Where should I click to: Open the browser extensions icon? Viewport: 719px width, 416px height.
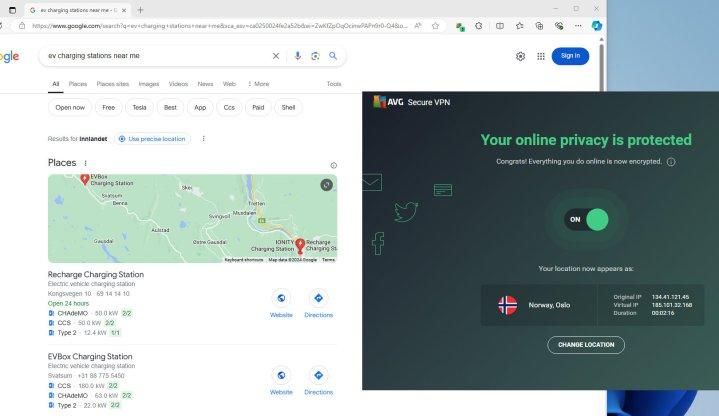pyautogui.click(x=479, y=26)
